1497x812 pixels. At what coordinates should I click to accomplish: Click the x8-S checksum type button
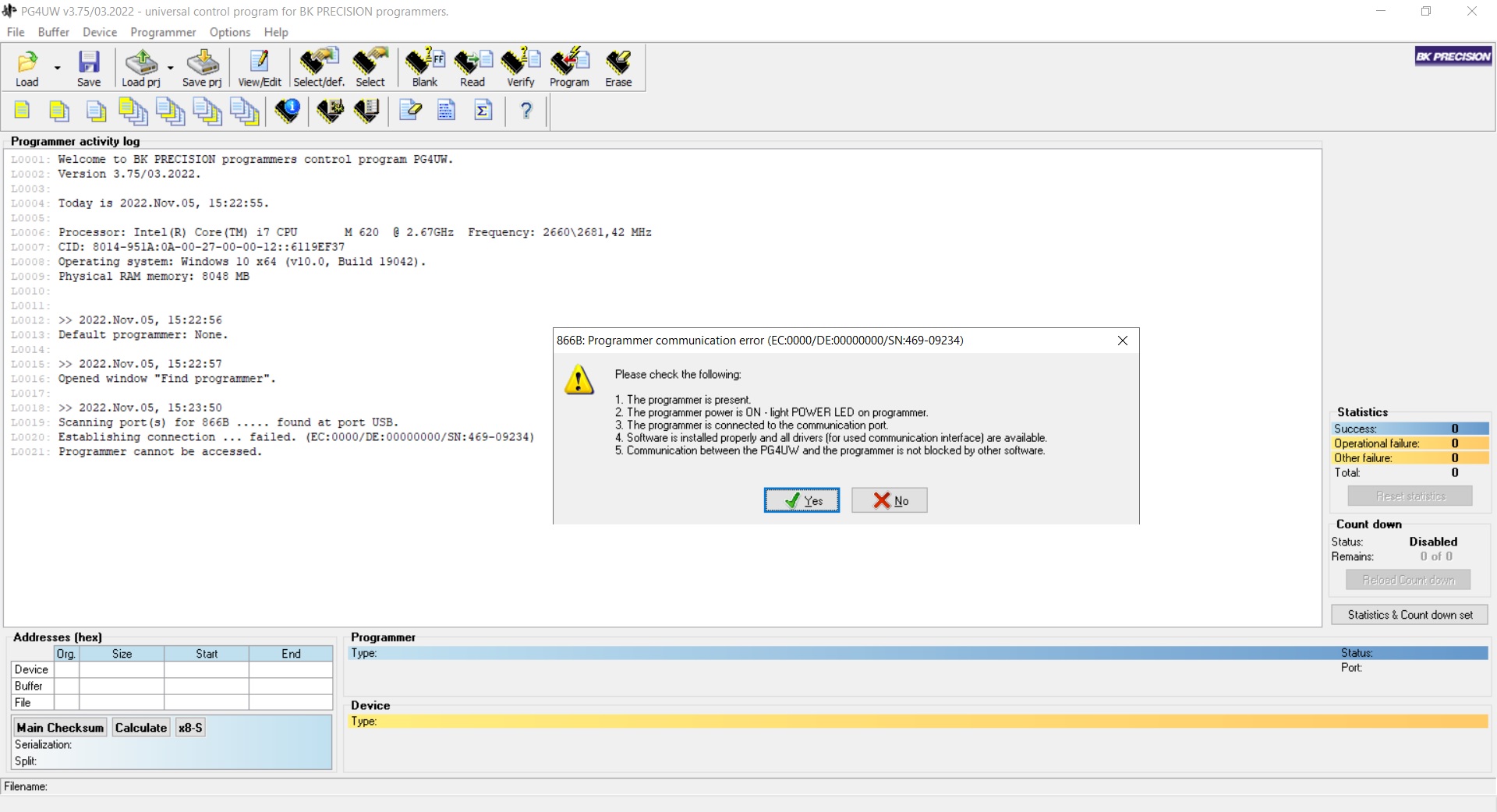190,728
